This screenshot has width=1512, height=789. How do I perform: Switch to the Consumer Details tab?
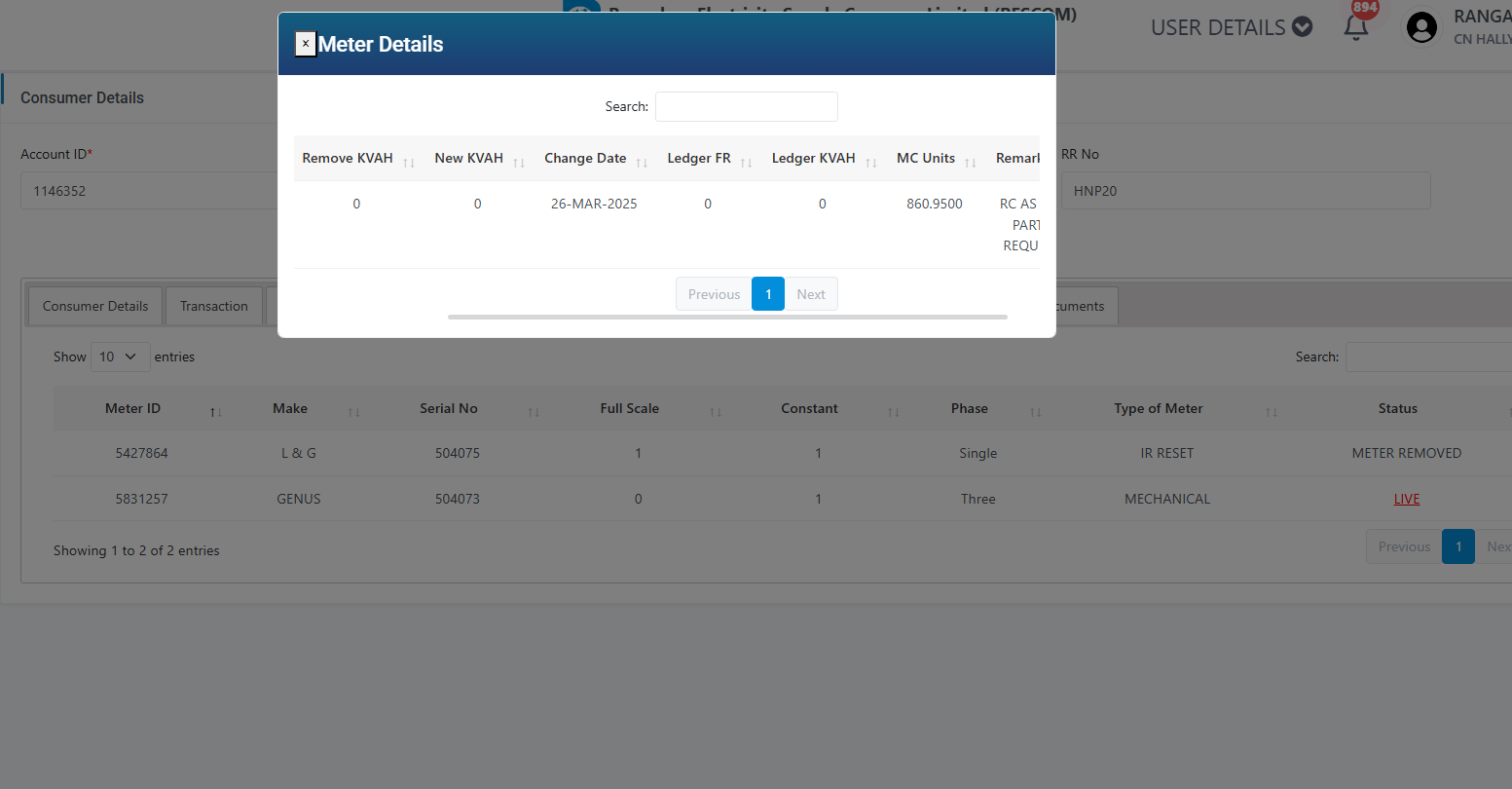(95, 306)
